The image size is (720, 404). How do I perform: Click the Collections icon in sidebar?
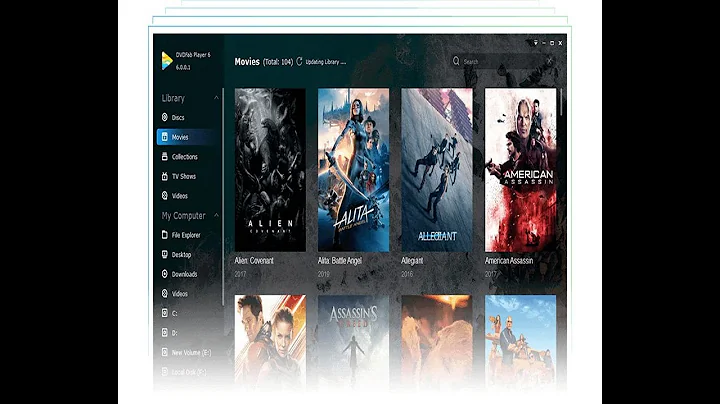click(164, 157)
